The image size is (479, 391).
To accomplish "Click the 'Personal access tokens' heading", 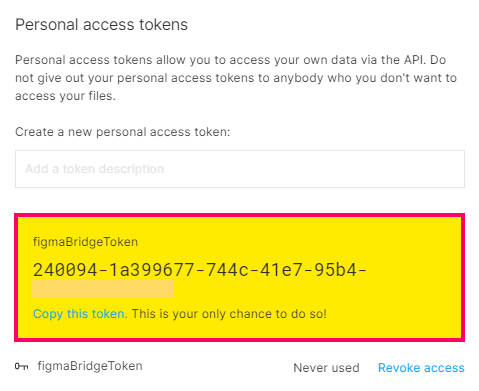I will pyautogui.click(x=101, y=25).
